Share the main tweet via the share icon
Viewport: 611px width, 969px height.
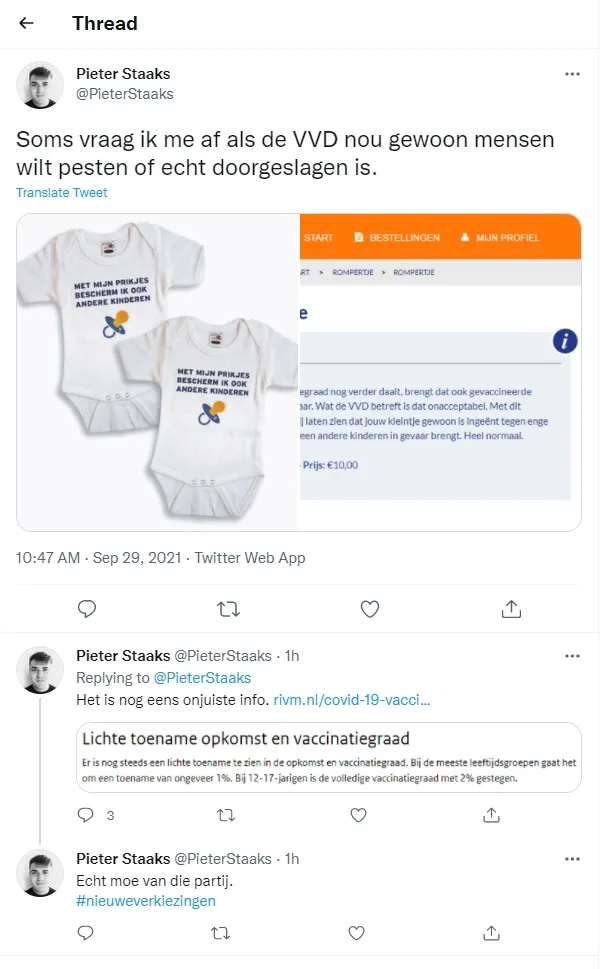tap(511, 608)
